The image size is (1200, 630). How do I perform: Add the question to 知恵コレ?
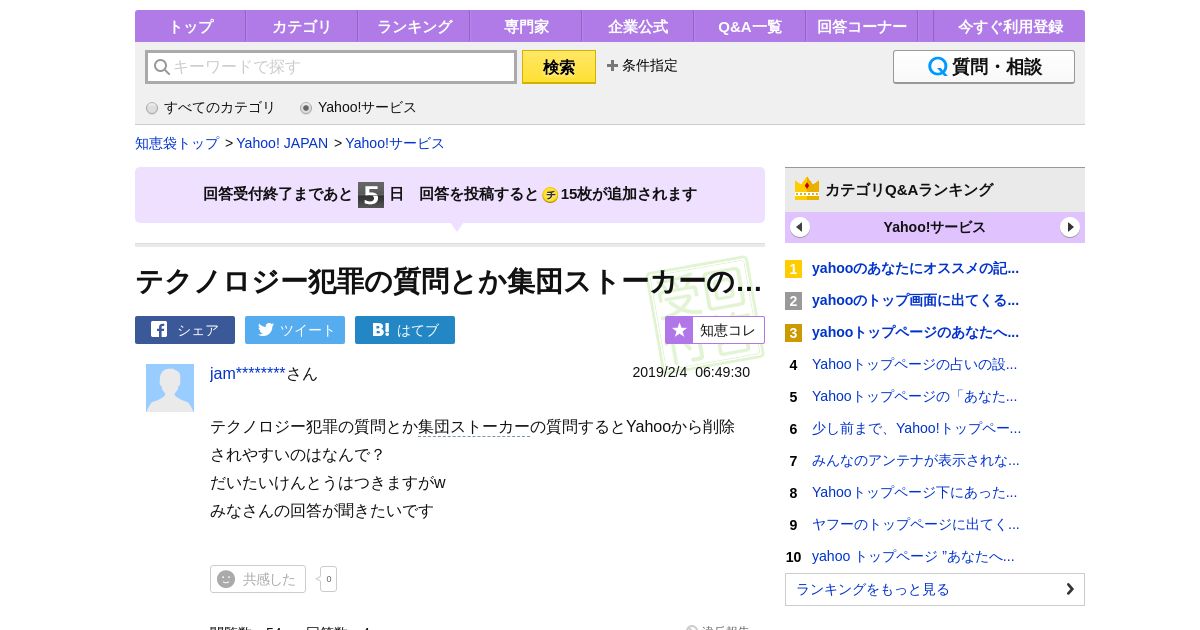coord(715,330)
